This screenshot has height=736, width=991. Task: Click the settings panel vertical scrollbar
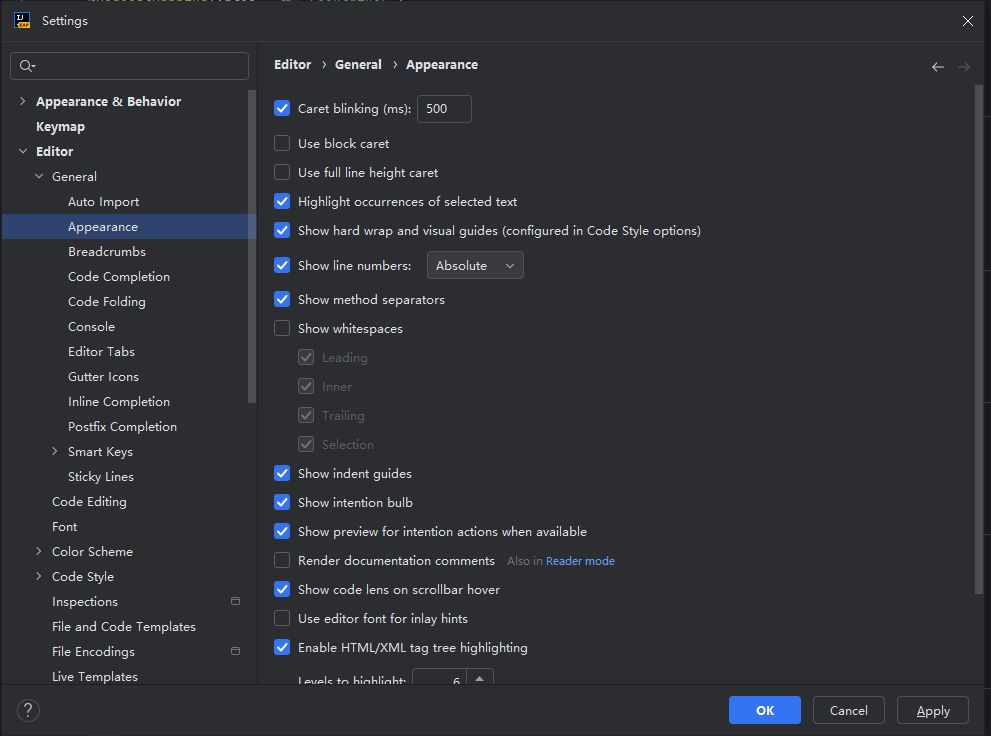click(978, 341)
